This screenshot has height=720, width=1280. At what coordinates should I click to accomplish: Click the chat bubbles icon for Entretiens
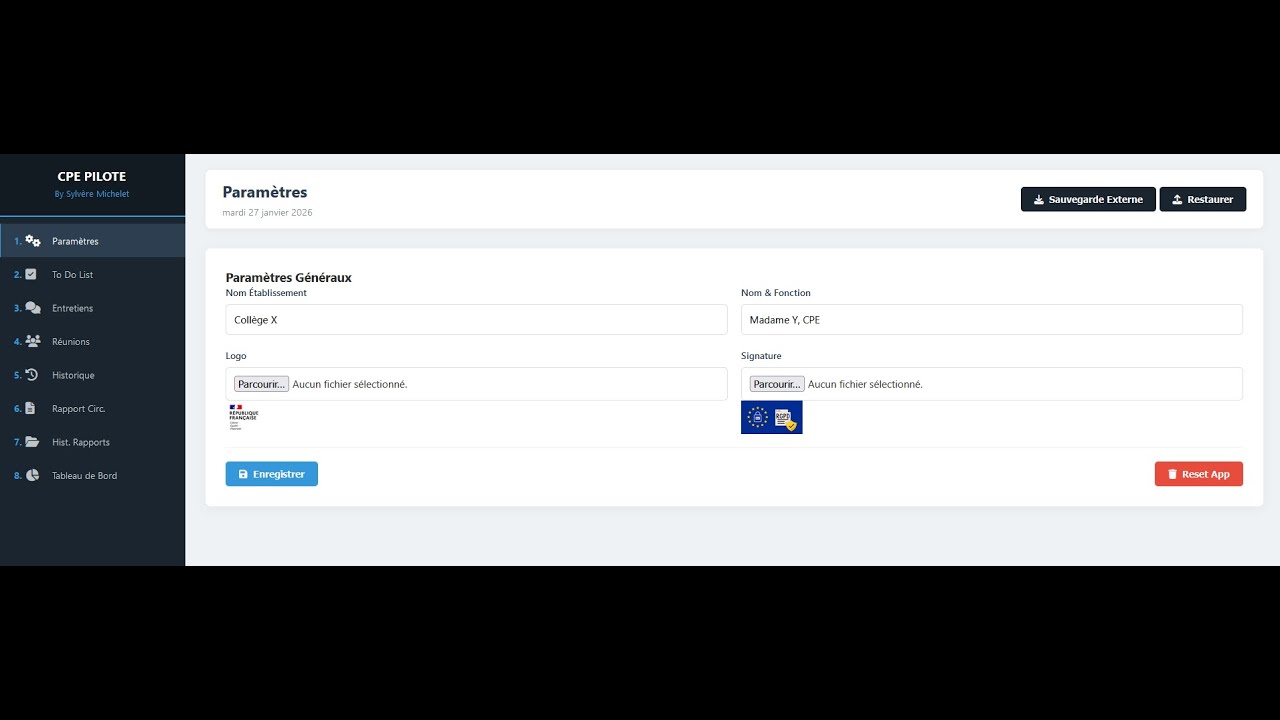33,308
